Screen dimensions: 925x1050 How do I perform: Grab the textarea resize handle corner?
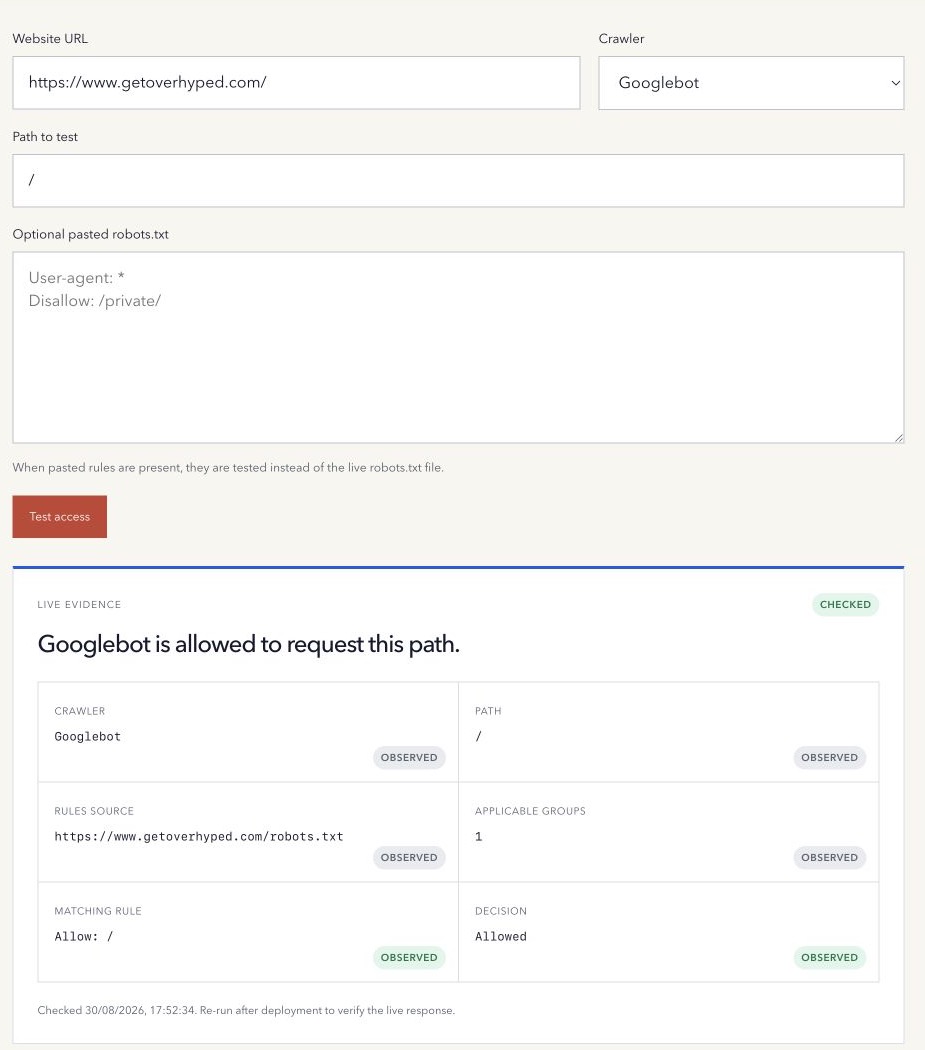(899, 438)
